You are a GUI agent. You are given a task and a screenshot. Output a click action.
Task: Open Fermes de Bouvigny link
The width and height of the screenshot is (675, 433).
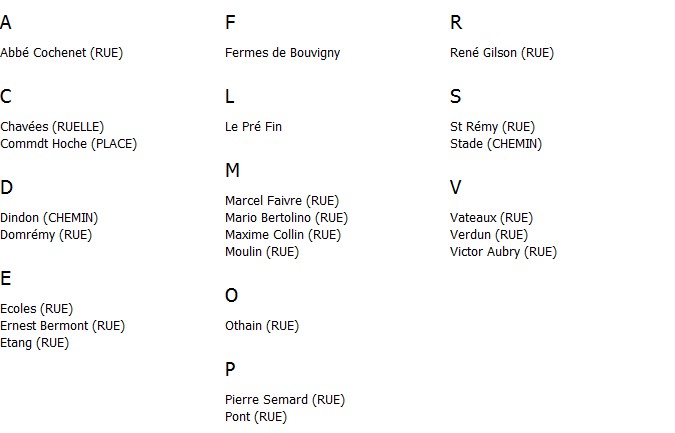(x=282, y=53)
